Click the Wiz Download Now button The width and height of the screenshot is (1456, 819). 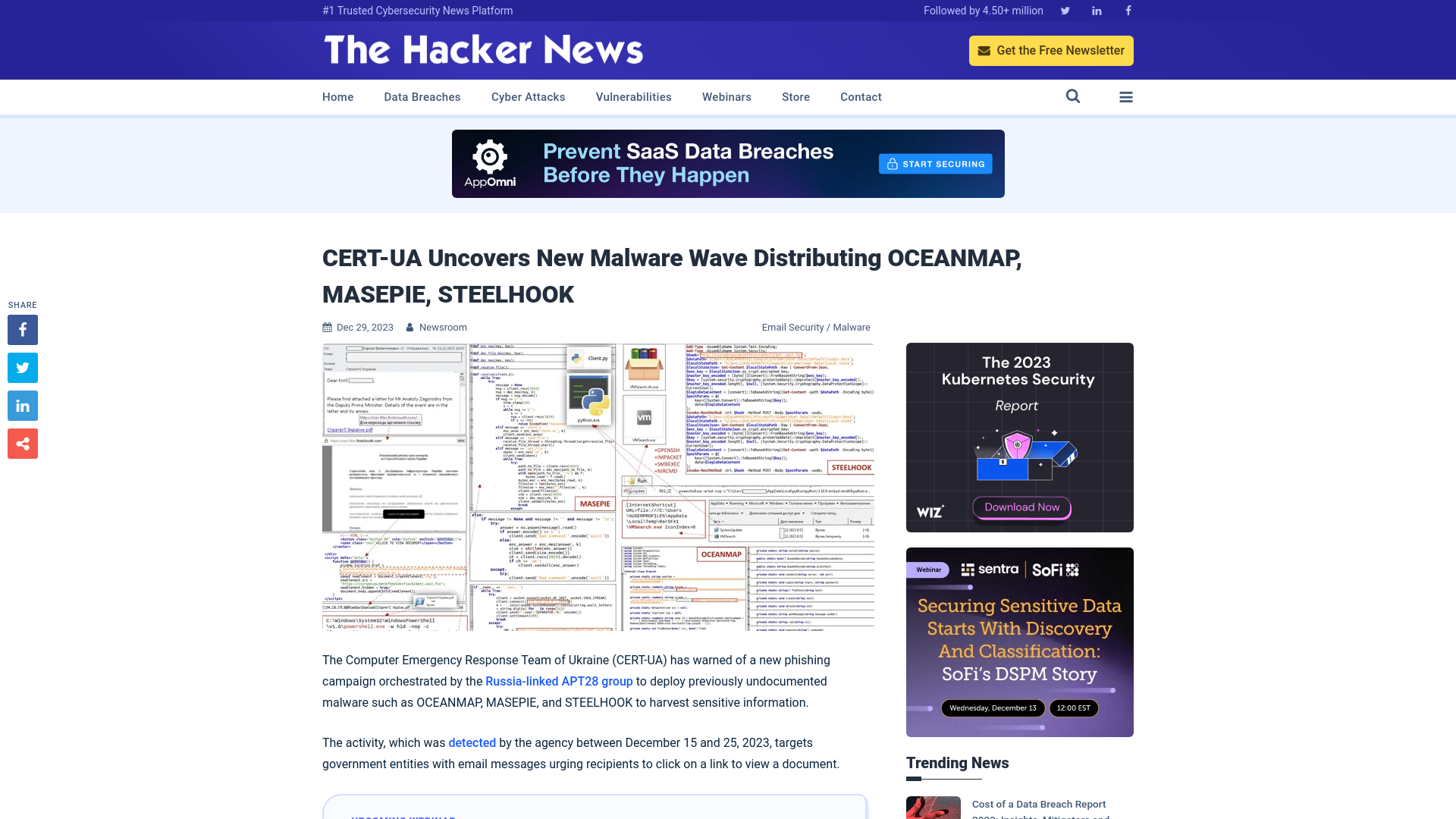pyautogui.click(x=1020, y=507)
